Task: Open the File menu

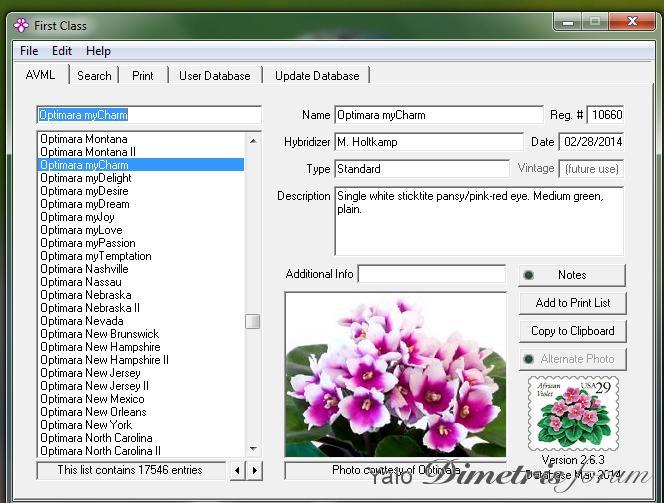Action: click(x=29, y=51)
